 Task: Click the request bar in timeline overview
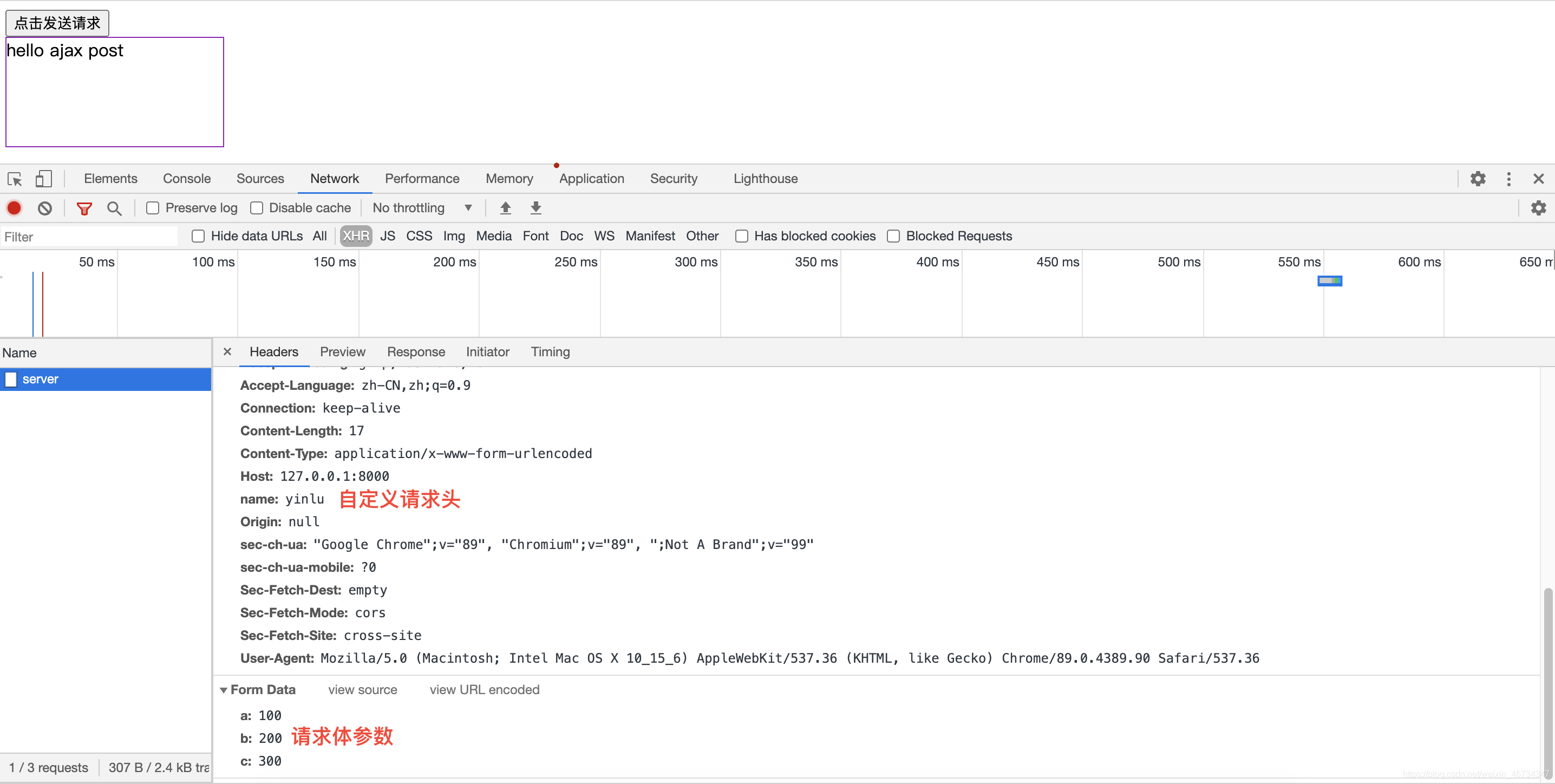point(1329,280)
